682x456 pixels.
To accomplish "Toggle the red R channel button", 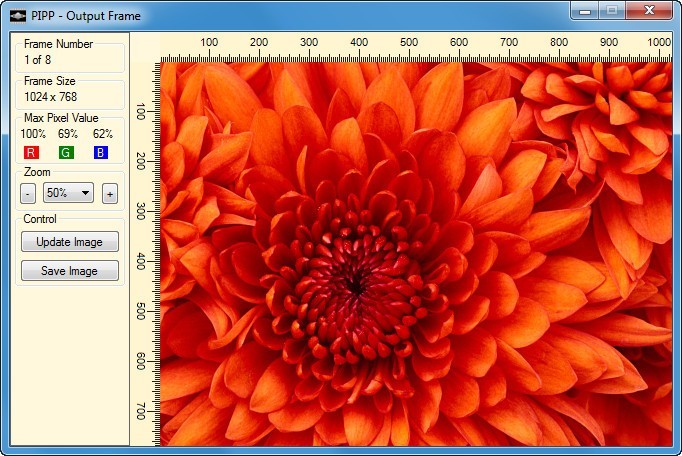I will tap(31, 152).
